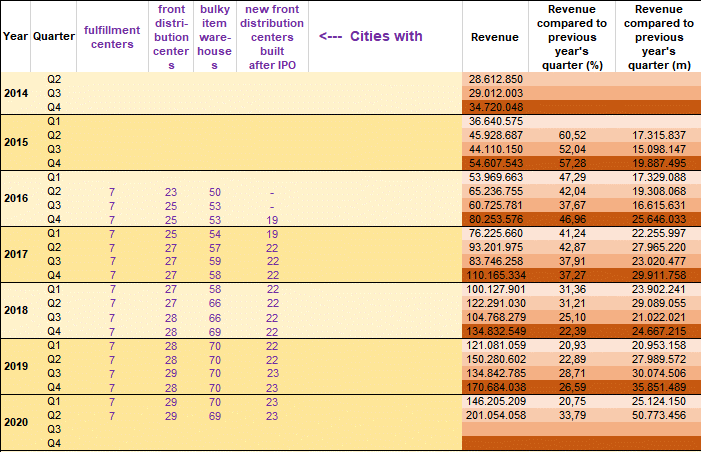This screenshot has height=452, width=701.
Task: Select the Revenue column header
Action: click(495, 37)
